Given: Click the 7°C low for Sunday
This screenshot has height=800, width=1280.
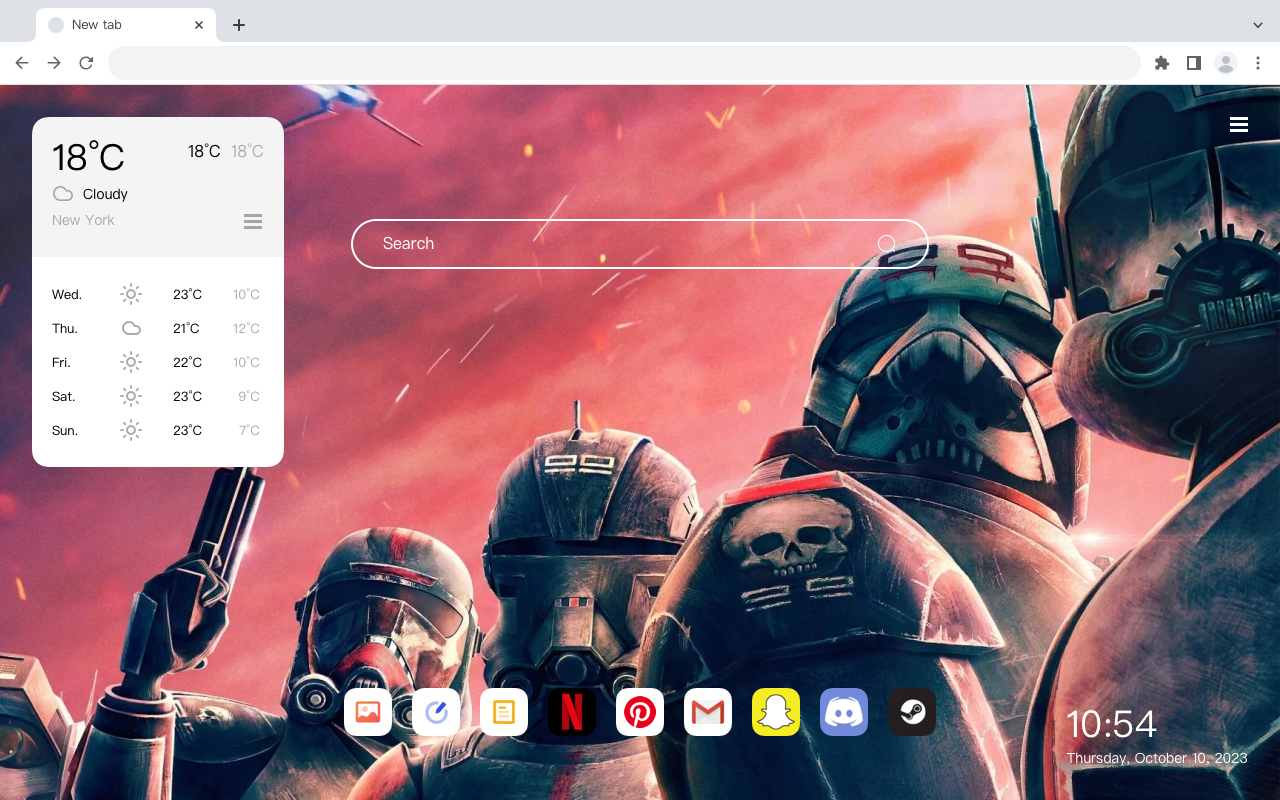Looking at the screenshot, I should pyautogui.click(x=249, y=431).
